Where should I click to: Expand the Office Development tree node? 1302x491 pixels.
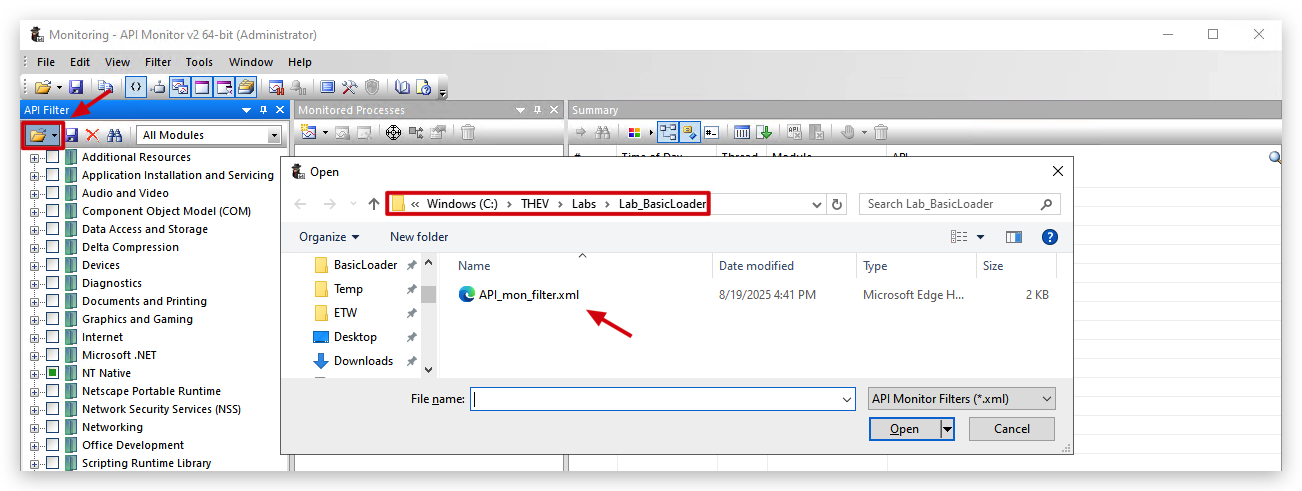coord(35,445)
